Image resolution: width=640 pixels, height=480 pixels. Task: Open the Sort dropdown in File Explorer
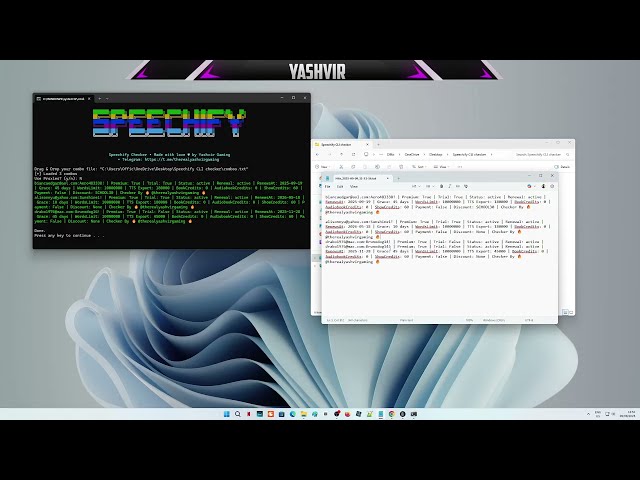[419, 167]
